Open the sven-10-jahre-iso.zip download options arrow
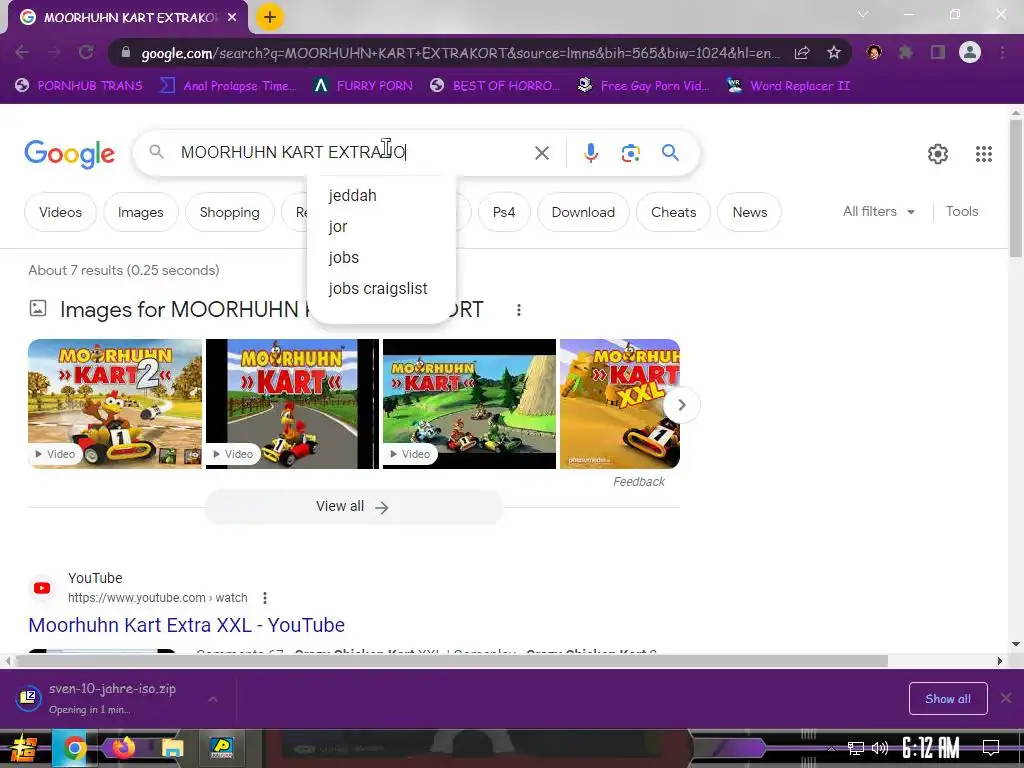The height and width of the screenshot is (768, 1024). tap(213, 699)
